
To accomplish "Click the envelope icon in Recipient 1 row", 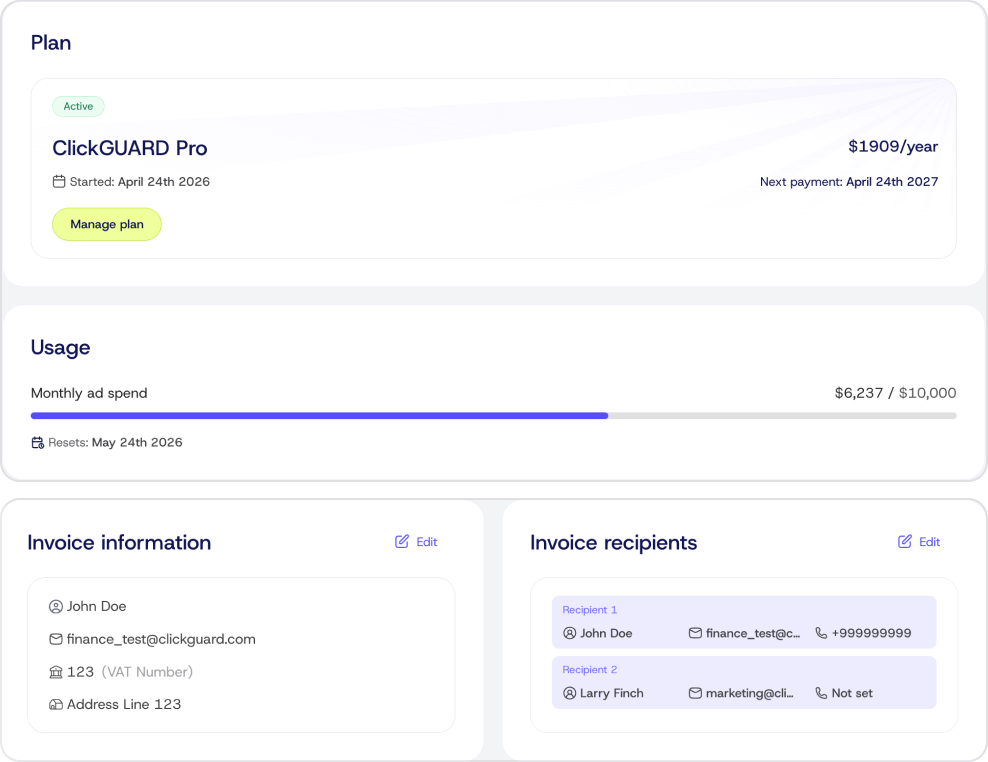I will tap(695, 633).
